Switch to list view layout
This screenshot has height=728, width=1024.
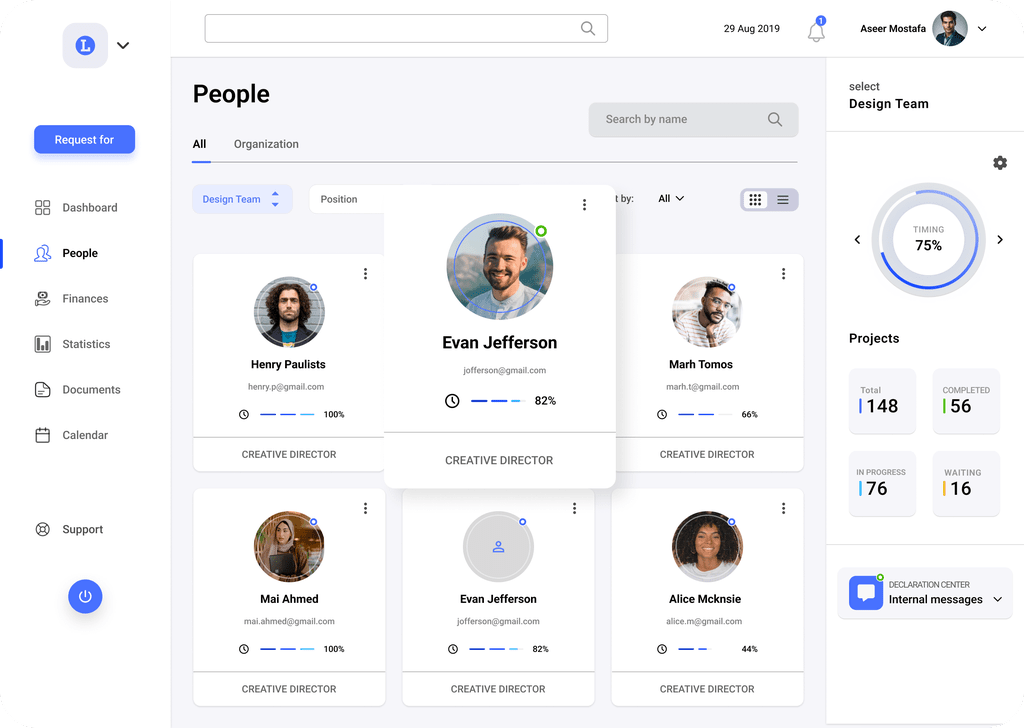tap(783, 200)
